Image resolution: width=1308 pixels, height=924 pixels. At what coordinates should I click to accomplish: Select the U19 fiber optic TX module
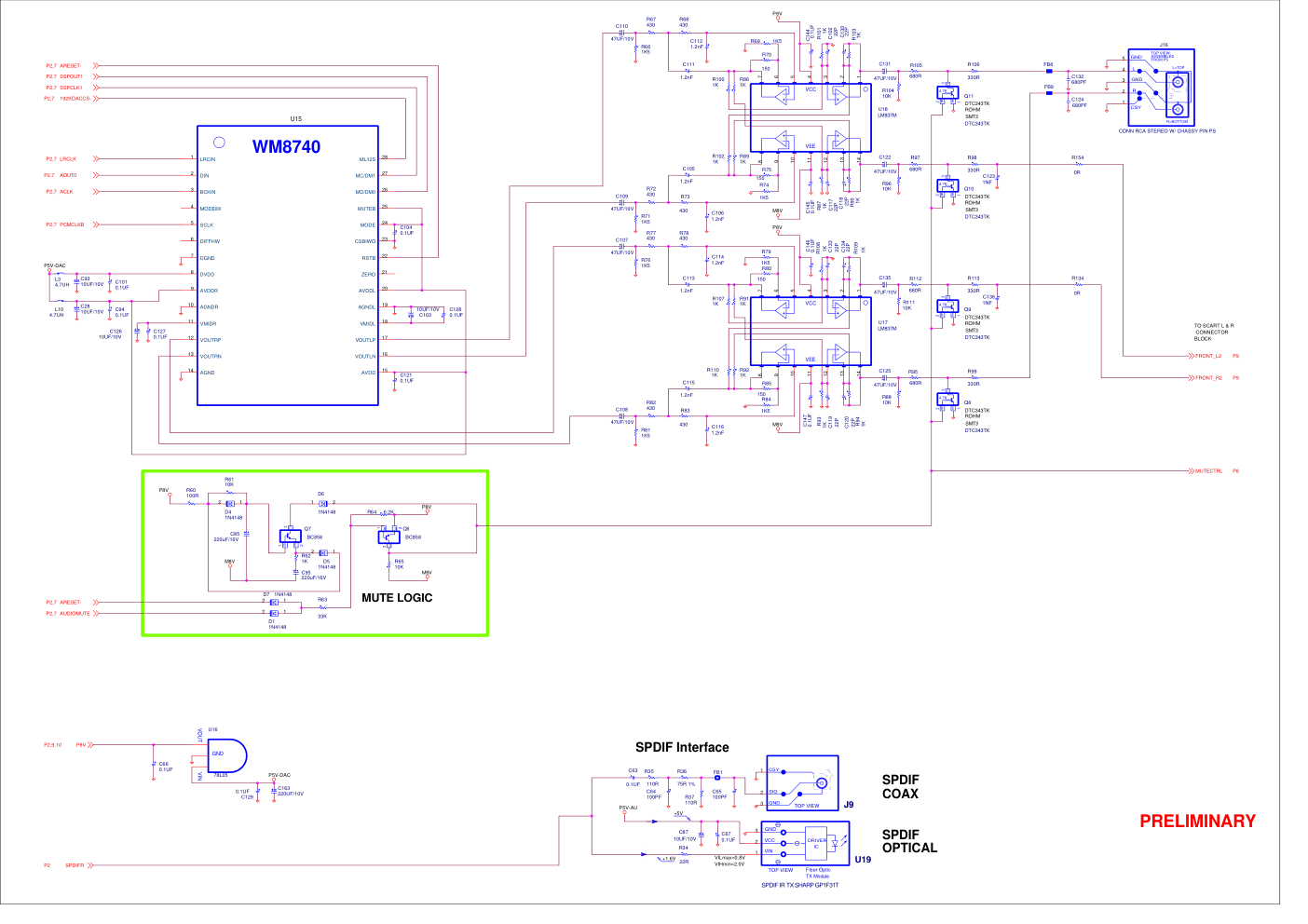pos(806,843)
